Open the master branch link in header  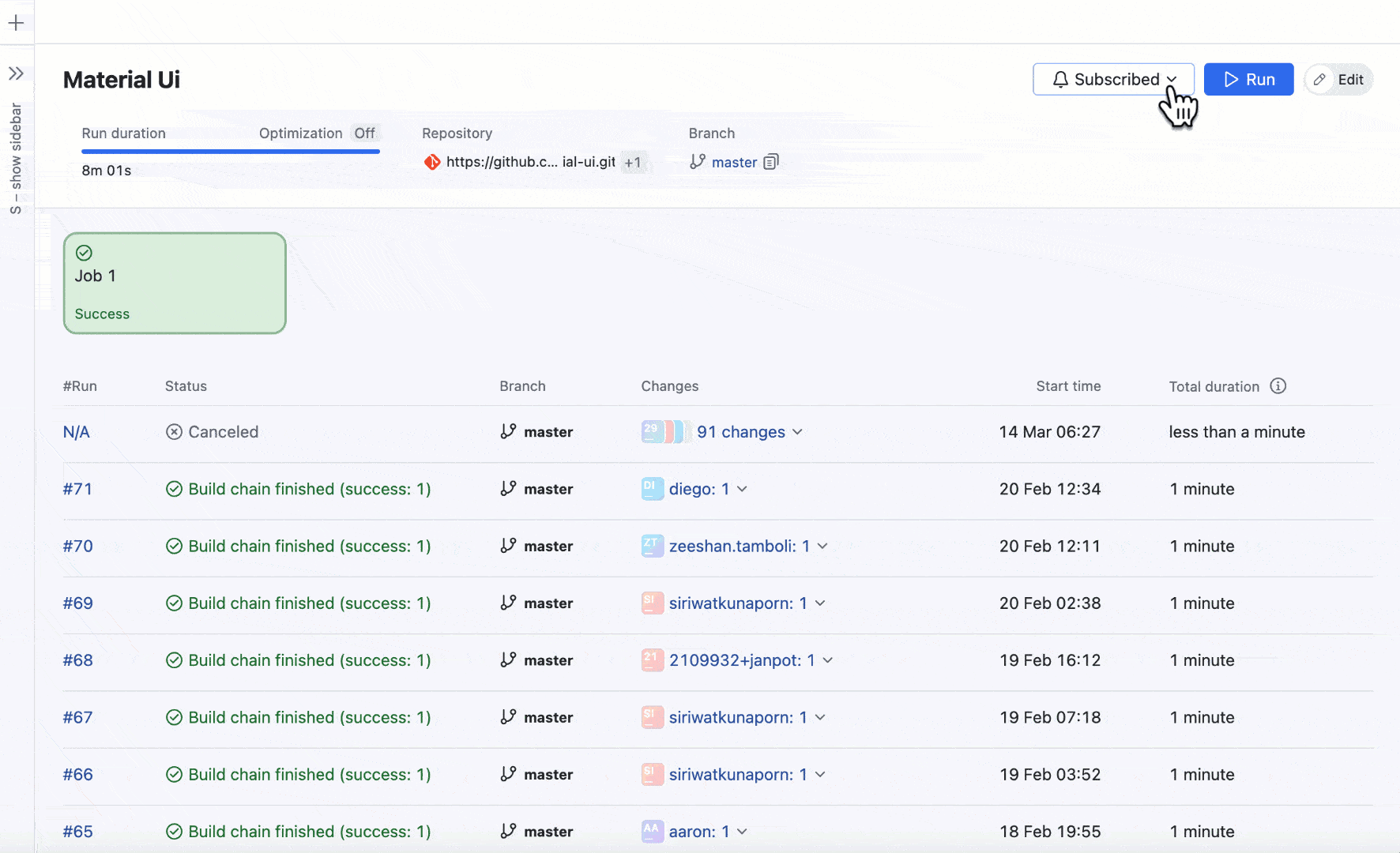coord(734,162)
